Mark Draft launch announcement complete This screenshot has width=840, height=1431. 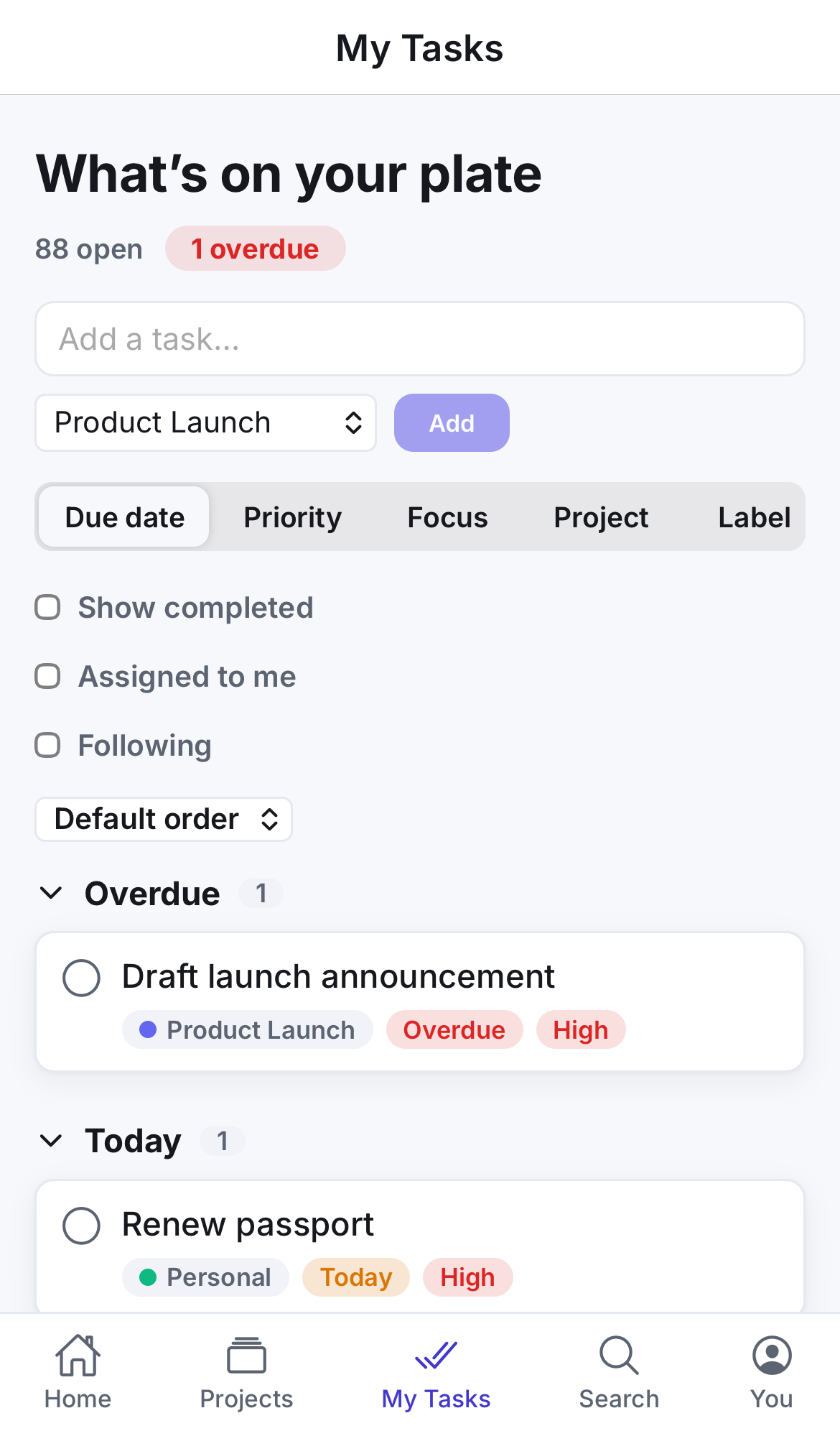(81, 978)
